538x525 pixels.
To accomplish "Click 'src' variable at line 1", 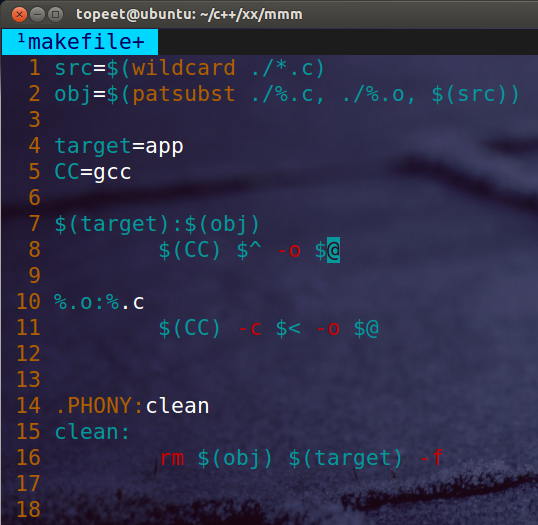I will [73, 68].
